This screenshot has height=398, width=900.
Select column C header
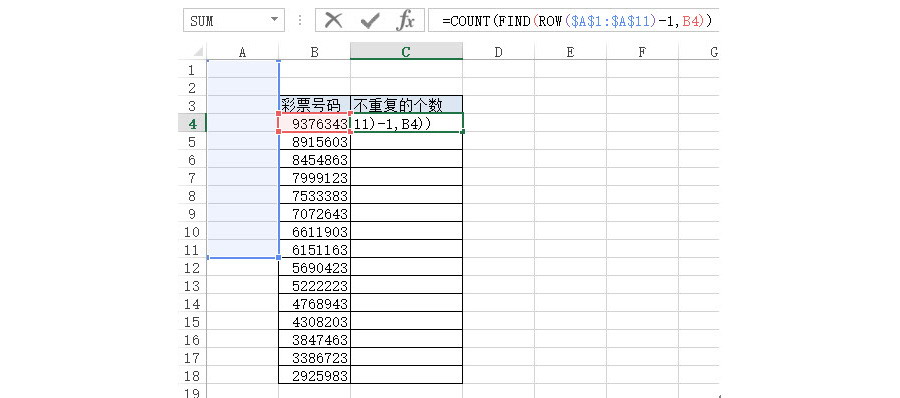(406, 52)
